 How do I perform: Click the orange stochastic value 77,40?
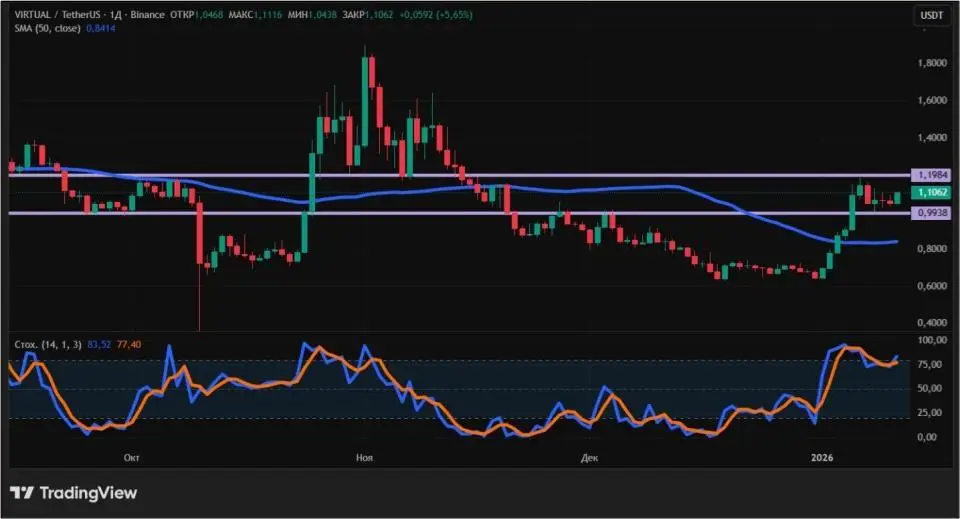[x=128, y=344]
